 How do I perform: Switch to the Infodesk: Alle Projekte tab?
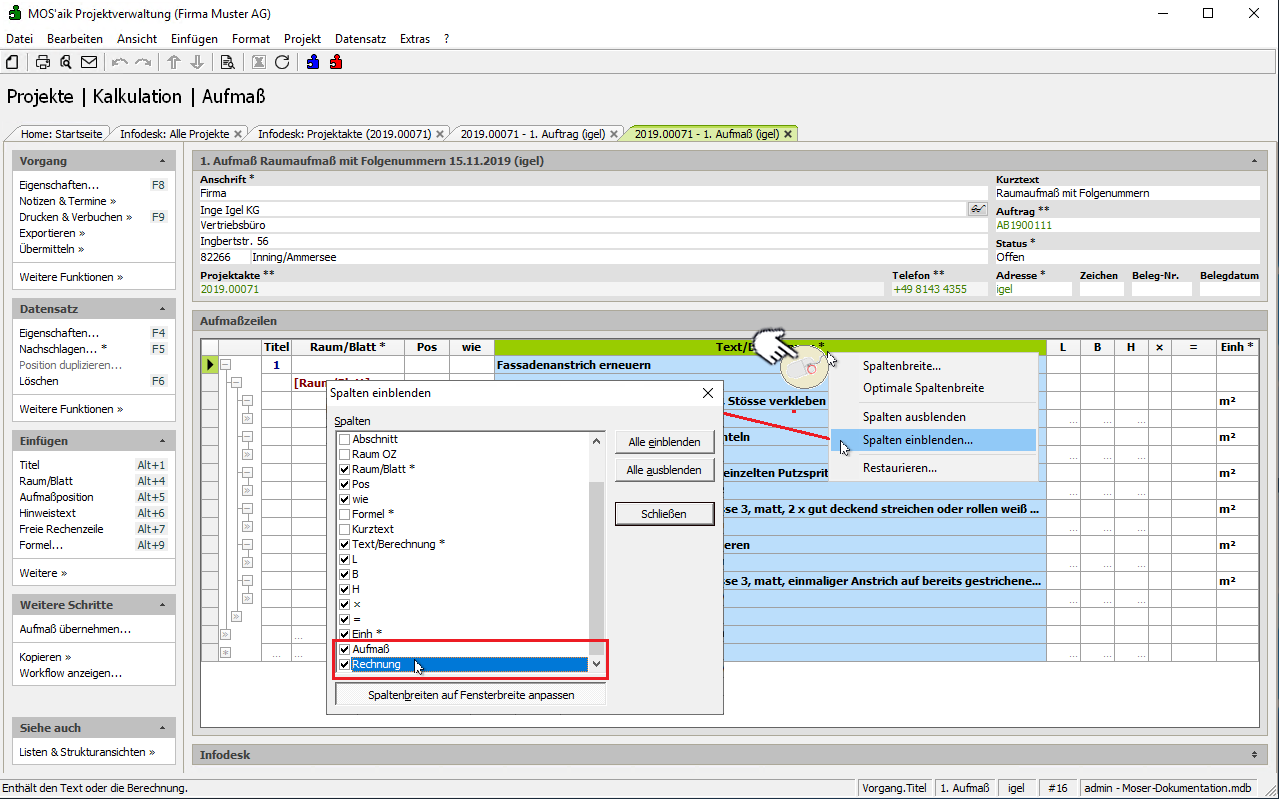(175, 133)
